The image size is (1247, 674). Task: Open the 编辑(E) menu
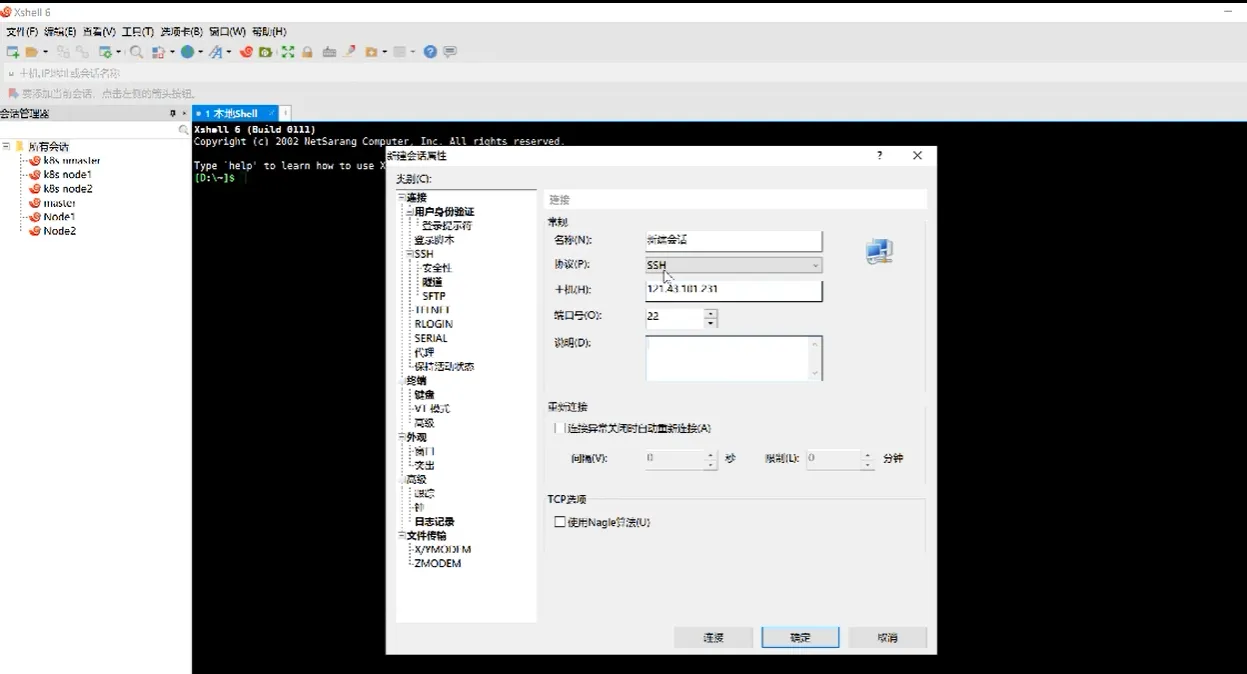pos(60,32)
